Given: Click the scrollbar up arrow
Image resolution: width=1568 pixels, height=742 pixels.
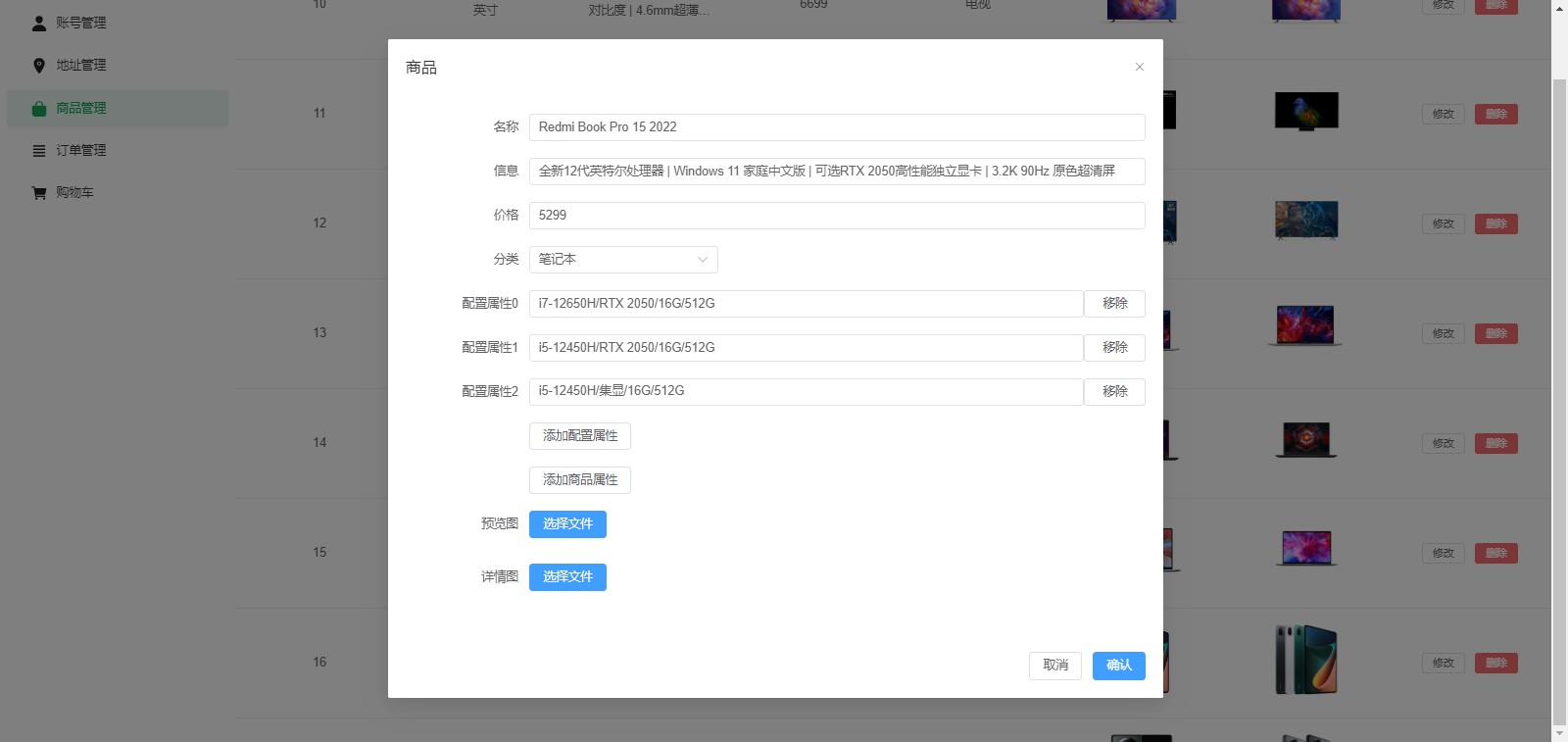Looking at the screenshot, I should [x=1559, y=7].
